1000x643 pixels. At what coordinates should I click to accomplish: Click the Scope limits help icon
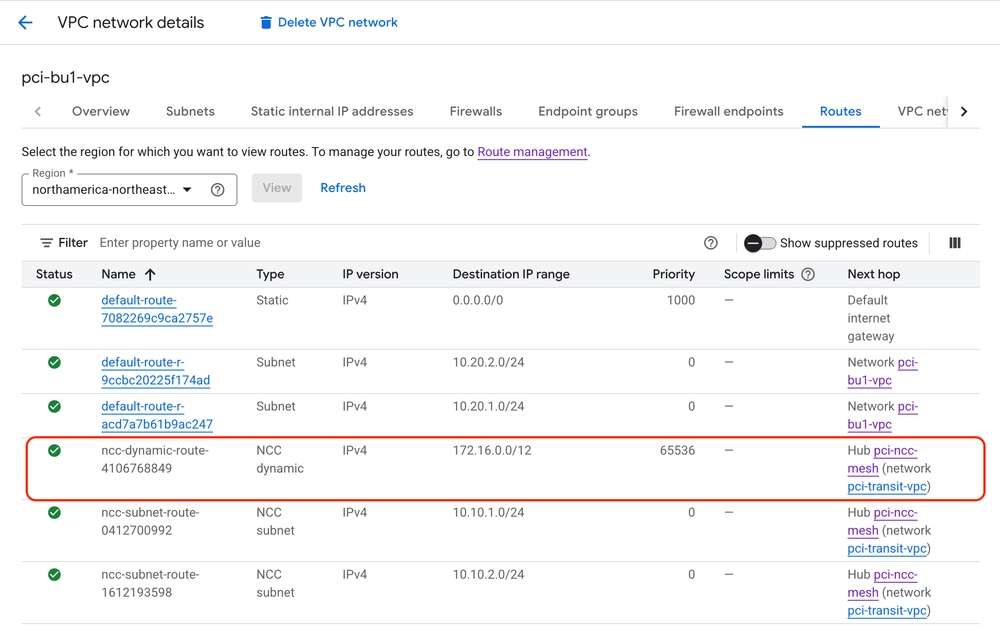(x=808, y=274)
